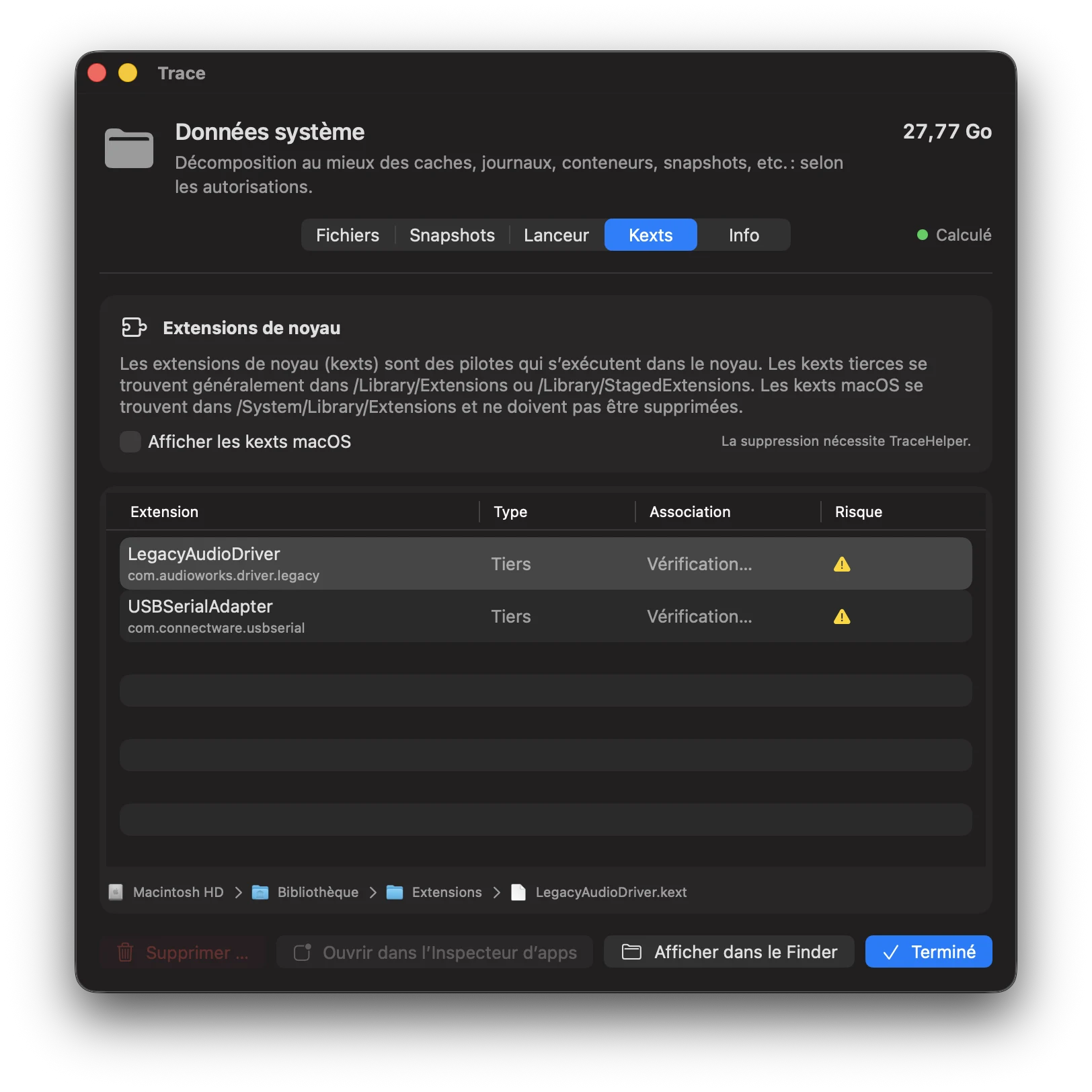Open the Info tab
1092x1092 pixels.
tap(744, 235)
